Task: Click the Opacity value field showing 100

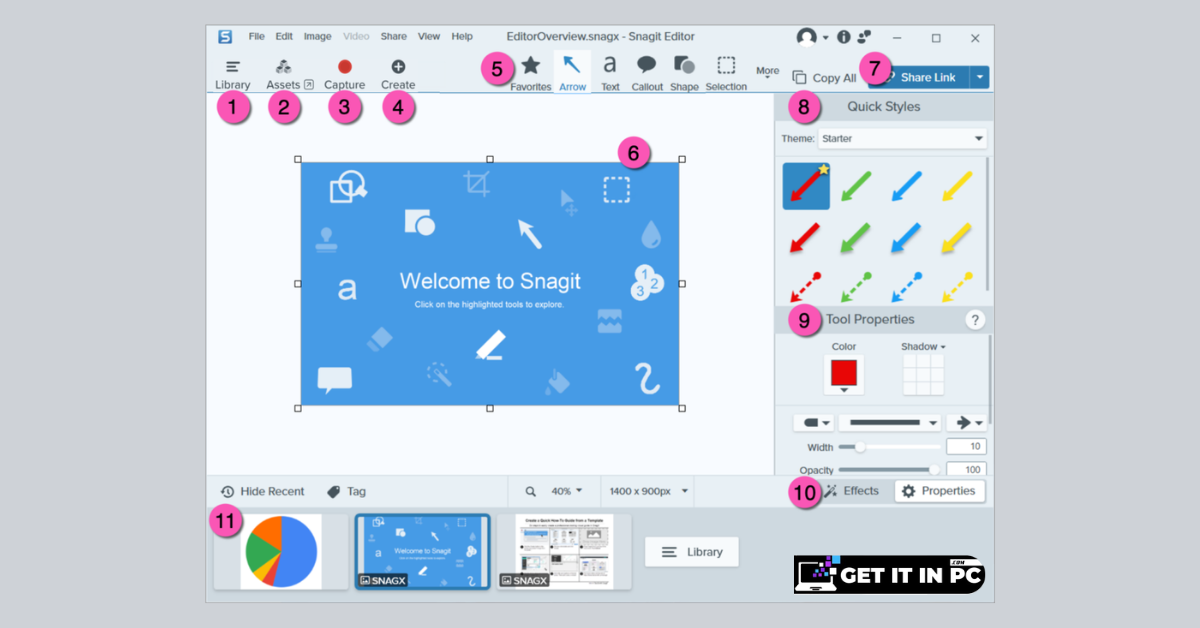Action: coord(966,469)
